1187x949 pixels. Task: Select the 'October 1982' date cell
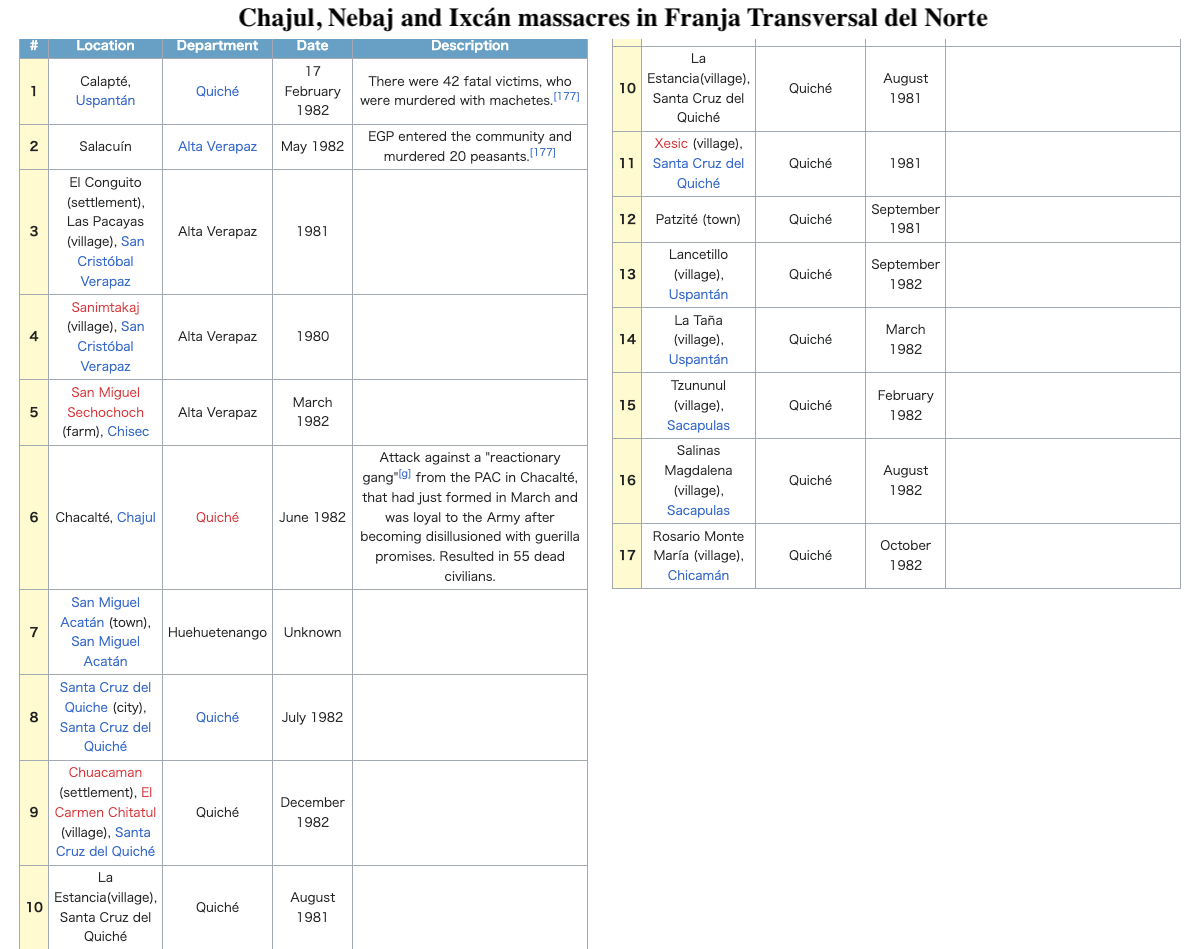[905, 555]
